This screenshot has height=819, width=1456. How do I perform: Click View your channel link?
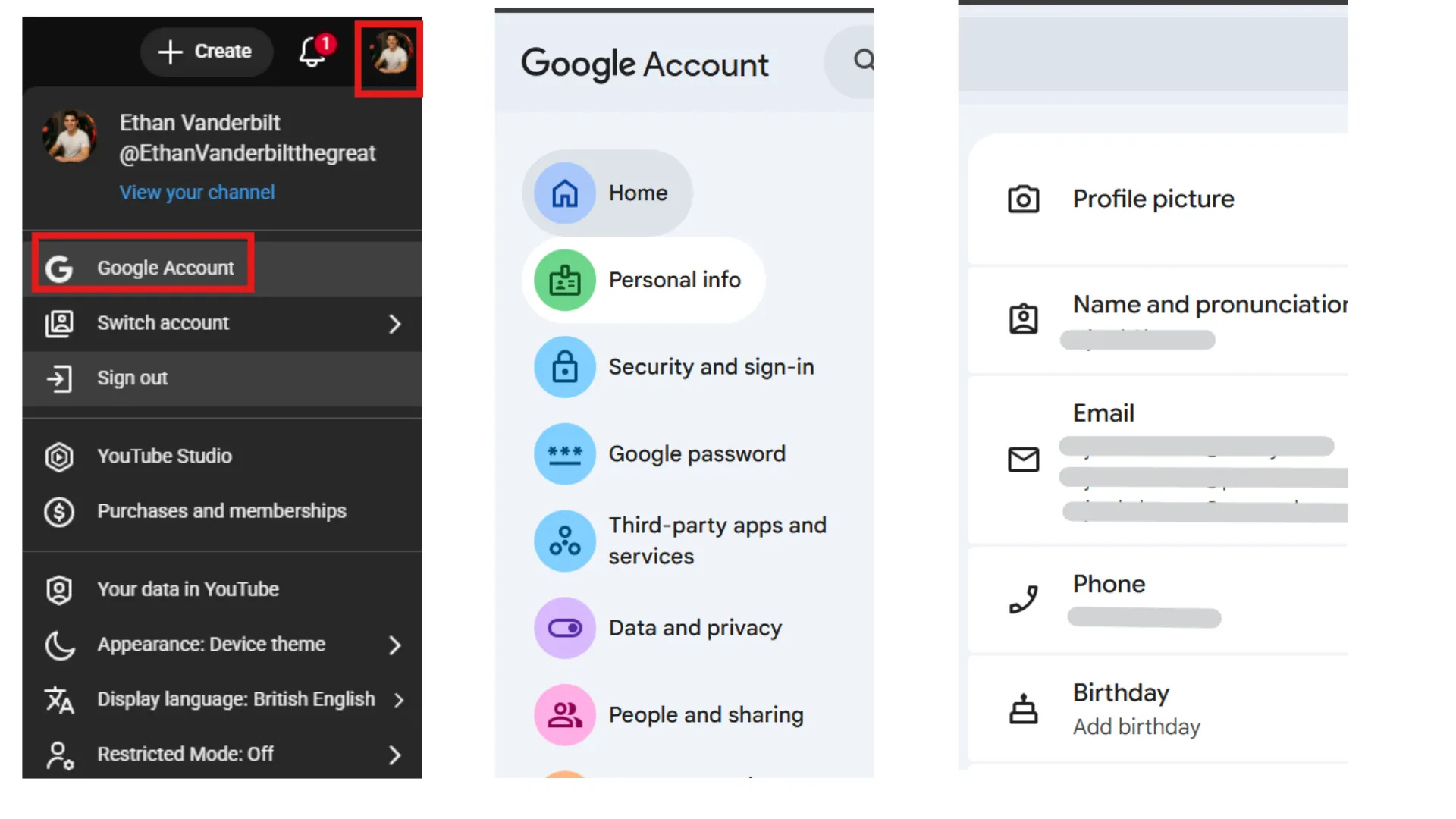click(197, 193)
